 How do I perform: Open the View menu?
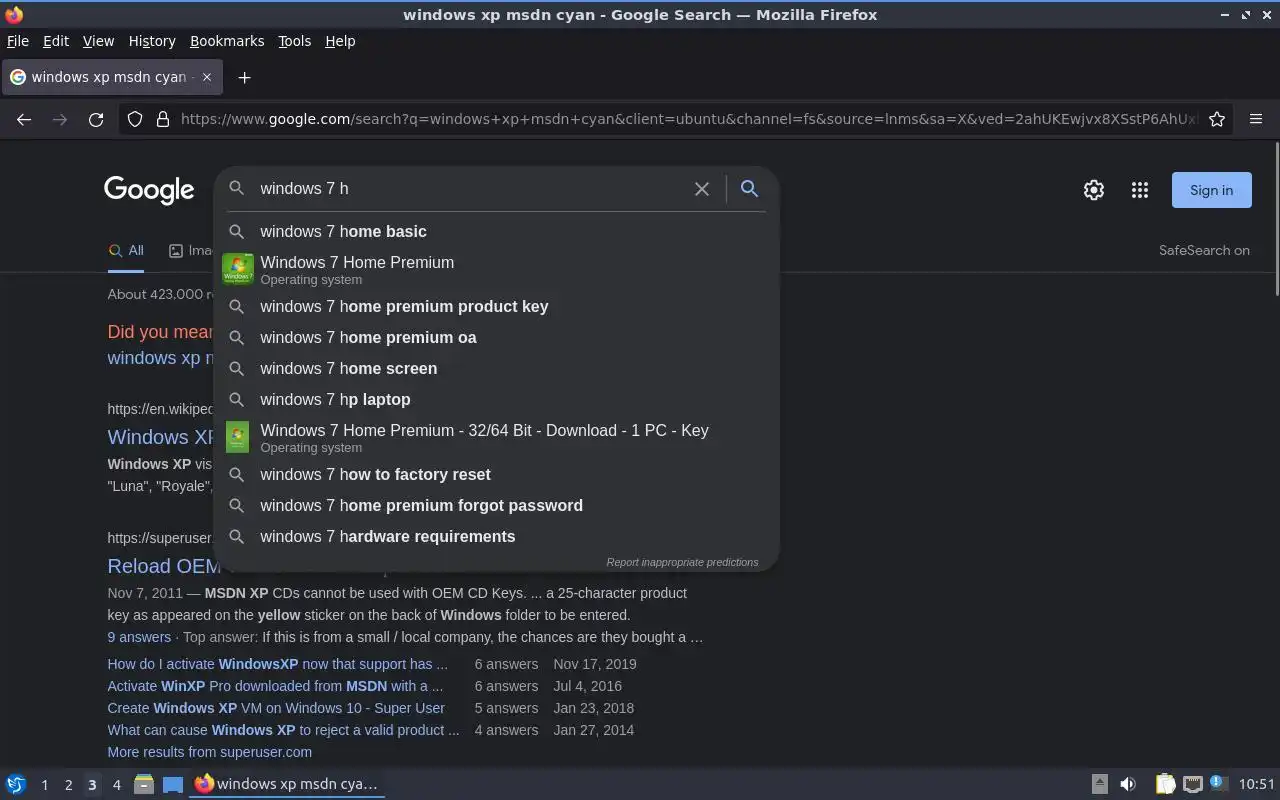98,41
